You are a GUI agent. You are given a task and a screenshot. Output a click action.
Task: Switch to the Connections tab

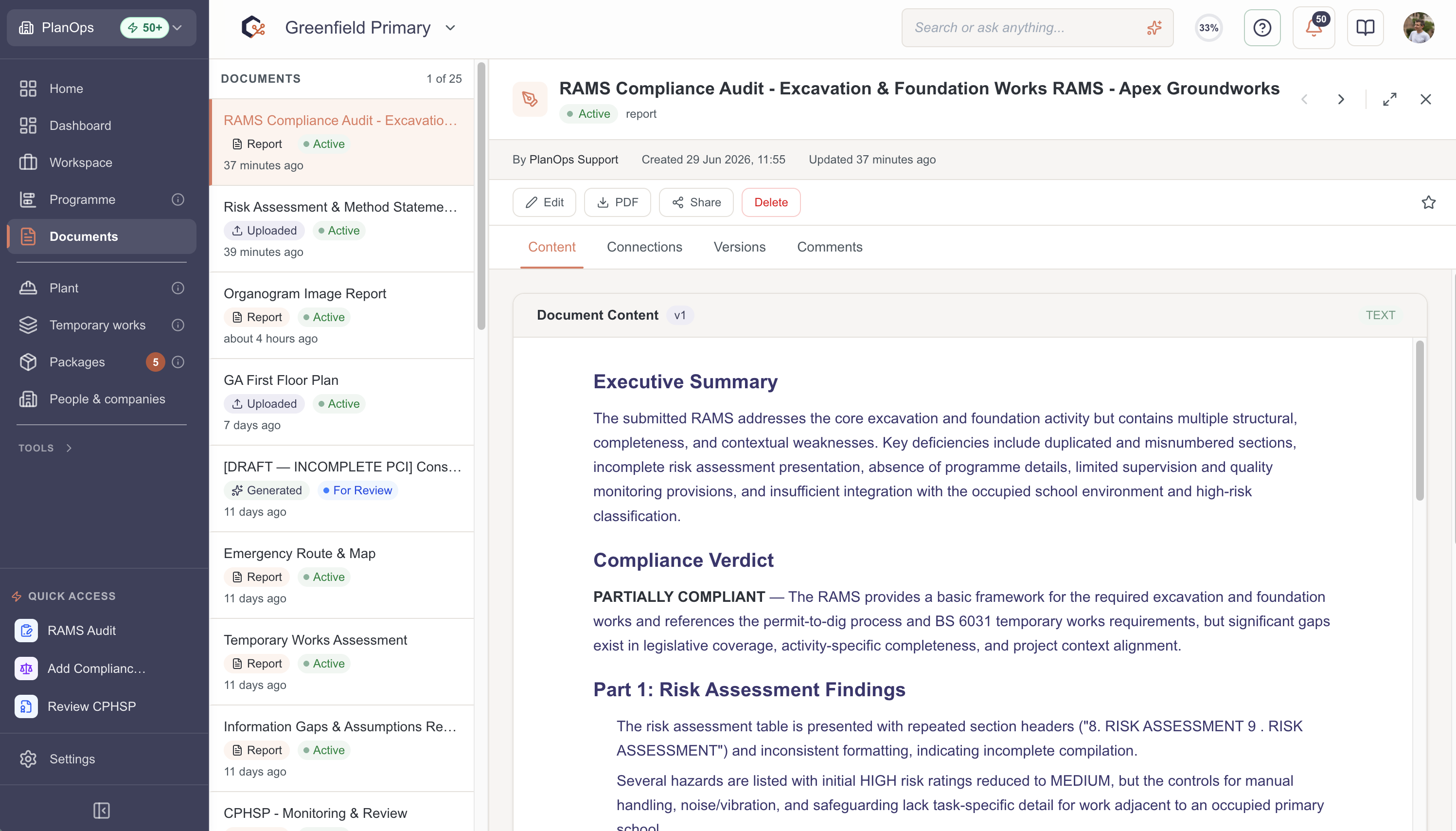coord(644,247)
